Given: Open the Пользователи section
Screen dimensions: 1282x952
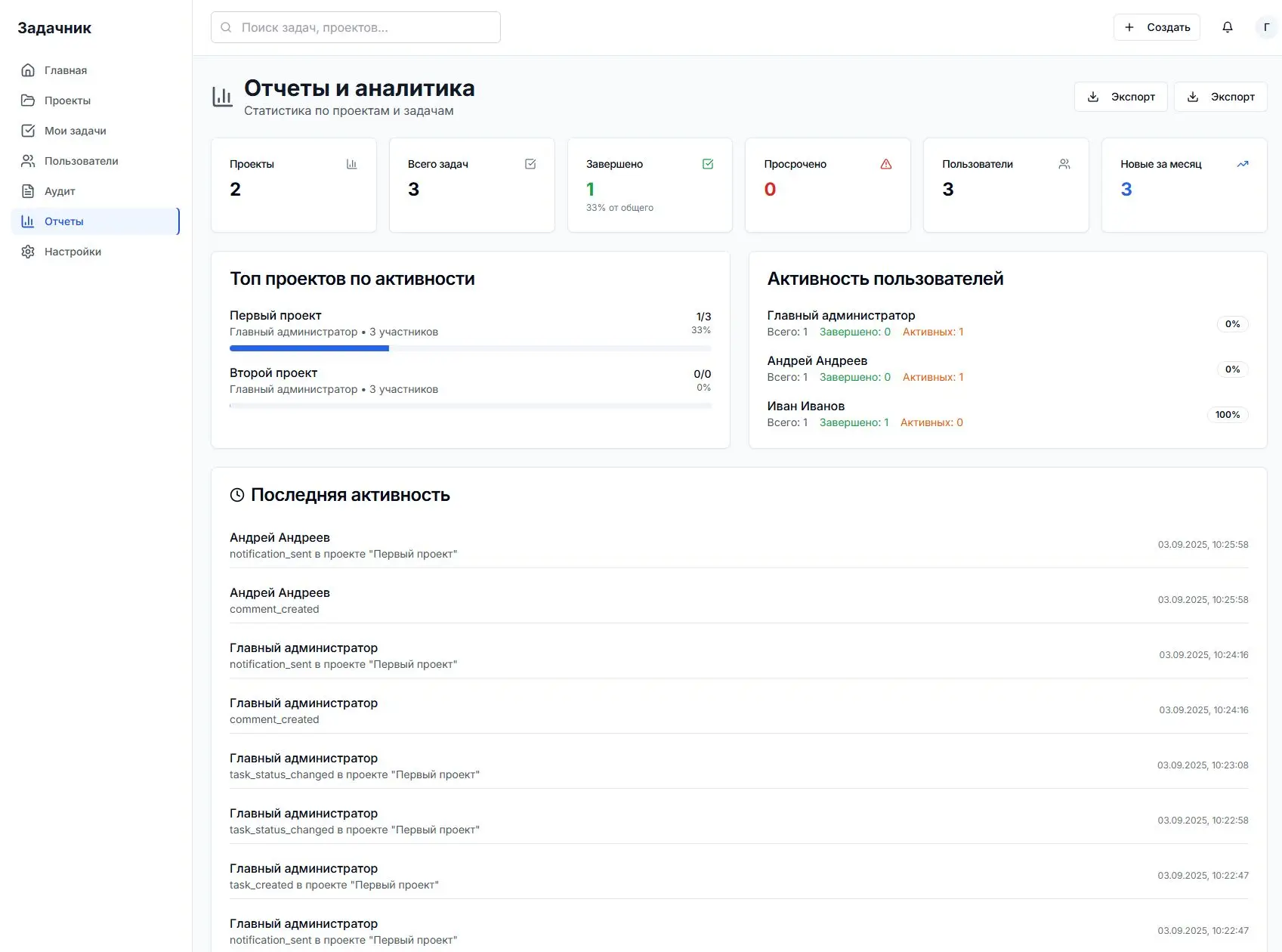Looking at the screenshot, I should point(81,160).
